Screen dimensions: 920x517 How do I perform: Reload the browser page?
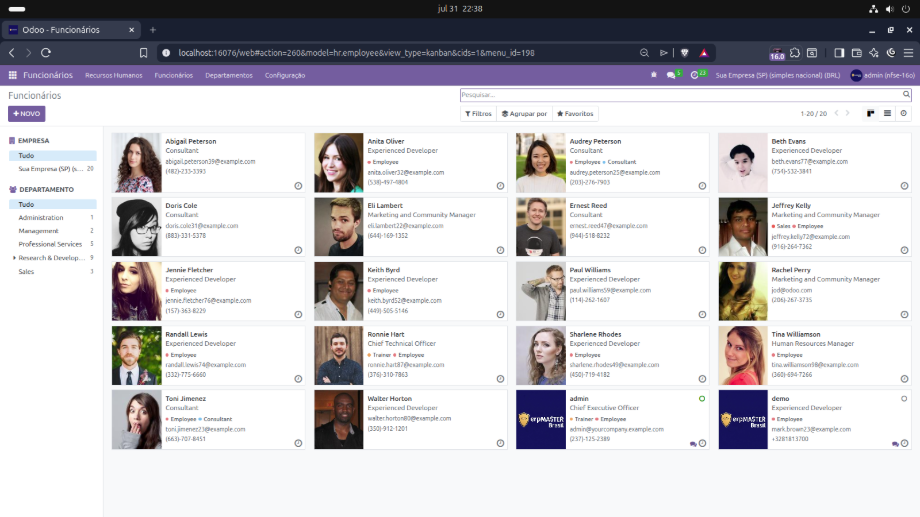[x=46, y=53]
